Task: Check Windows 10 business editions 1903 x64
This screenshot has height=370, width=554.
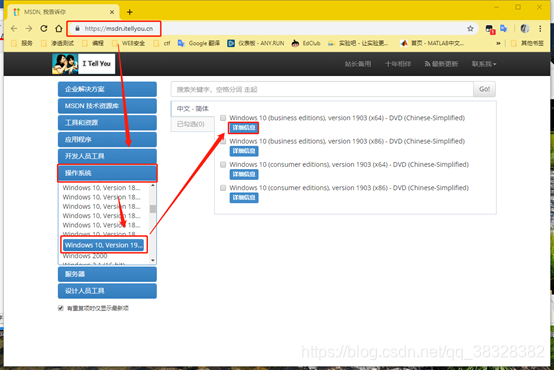Action: point(223,118)
